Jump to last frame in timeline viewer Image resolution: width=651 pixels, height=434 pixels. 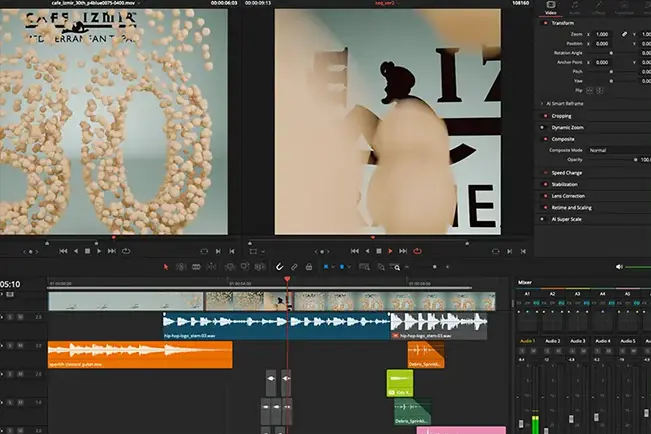click(403, 251)
